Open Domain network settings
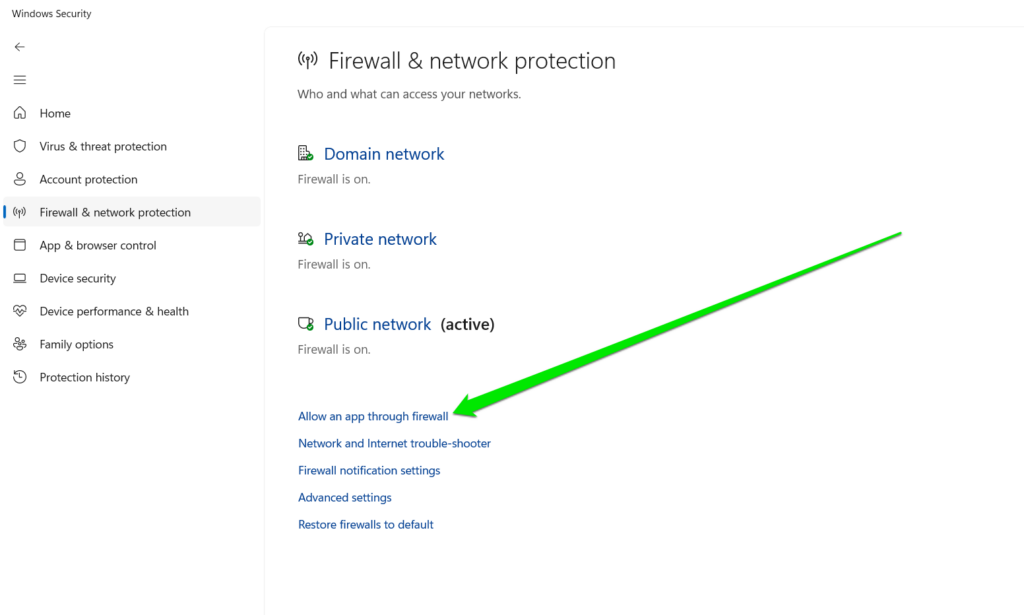Screen dimensions: 1024x615 click(384, 154)
